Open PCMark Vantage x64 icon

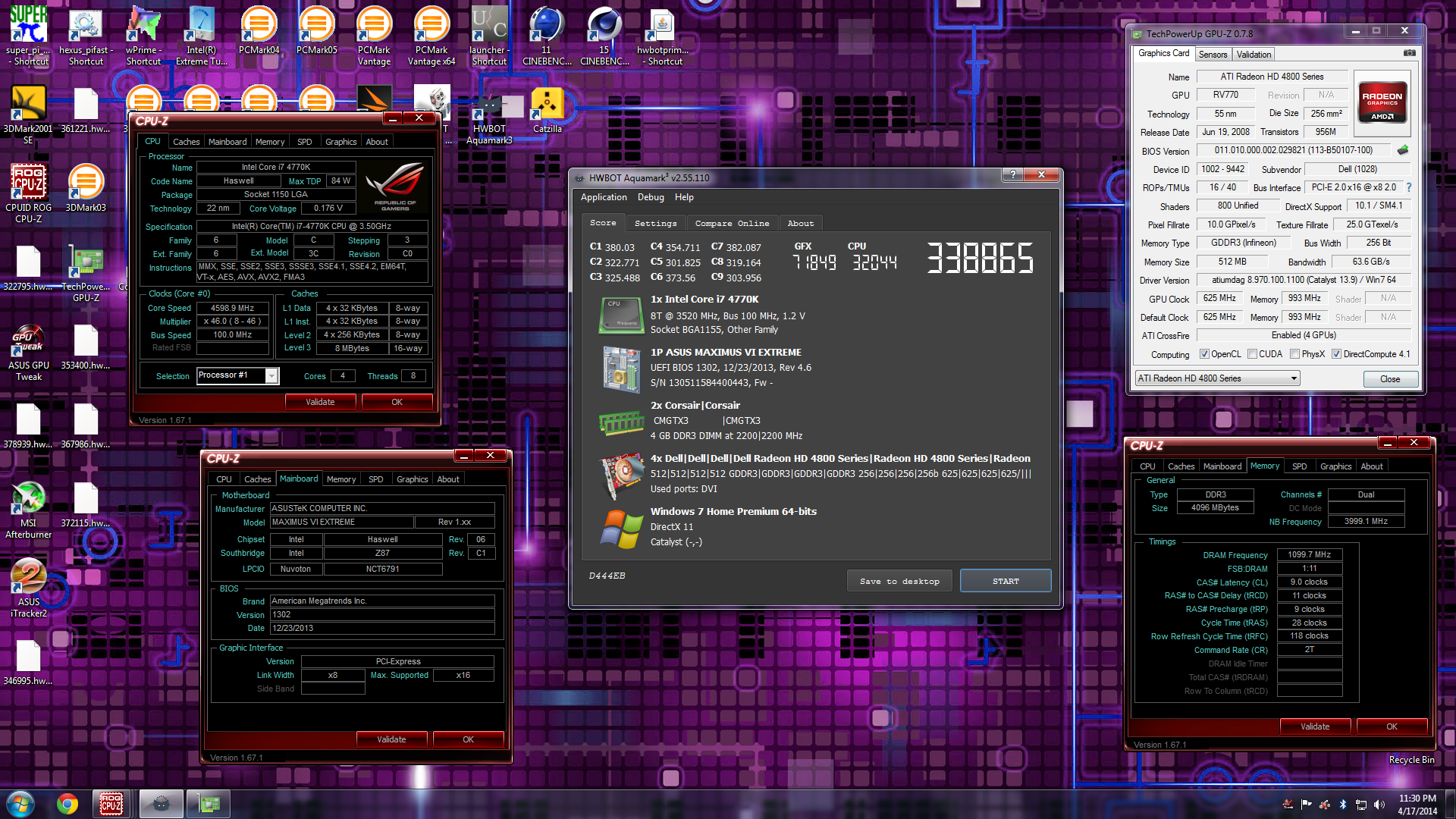[x=431, y=34]
